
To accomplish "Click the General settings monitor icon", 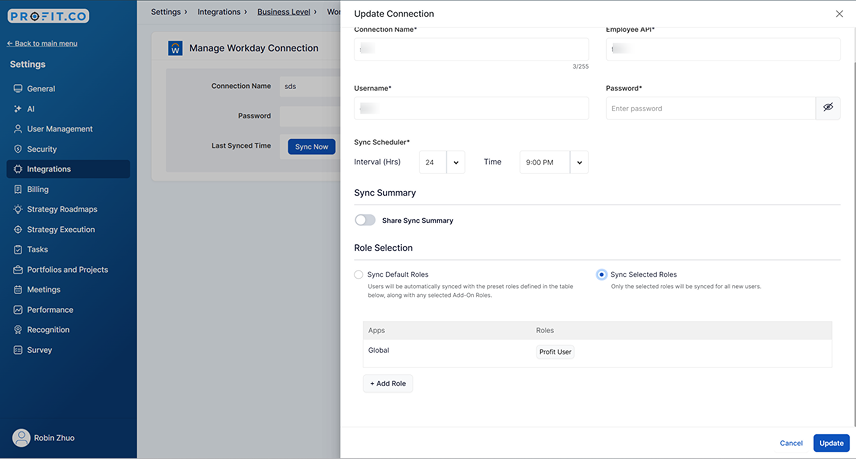I will coord(18,88).
